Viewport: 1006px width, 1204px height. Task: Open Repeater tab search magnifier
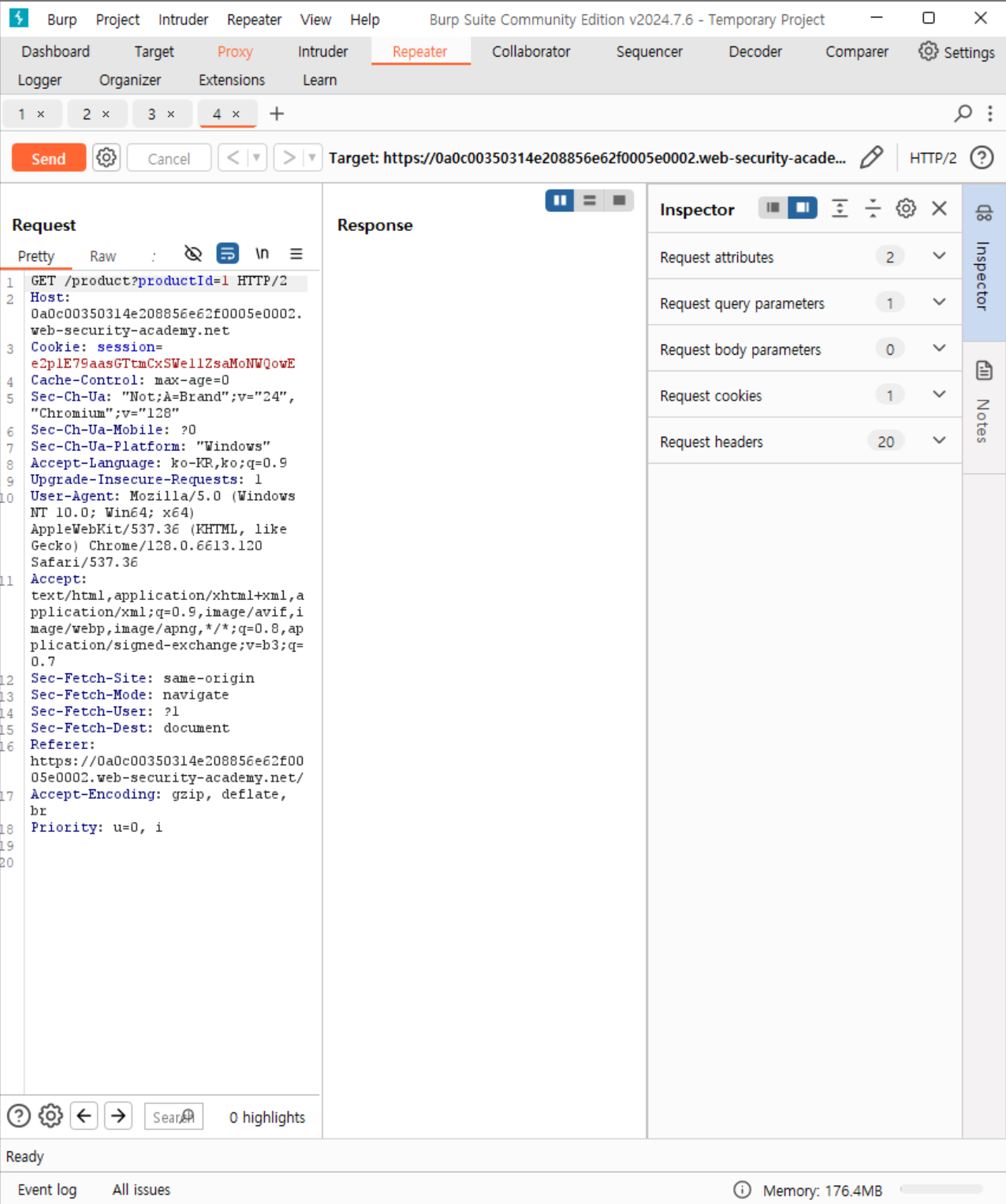pyautogui.click(x=963, y=114)
